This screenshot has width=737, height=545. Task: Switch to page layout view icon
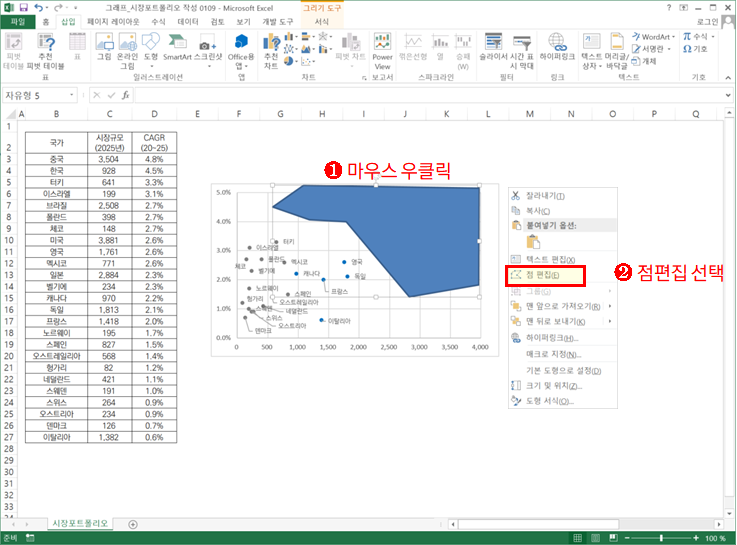pos(596,538)
